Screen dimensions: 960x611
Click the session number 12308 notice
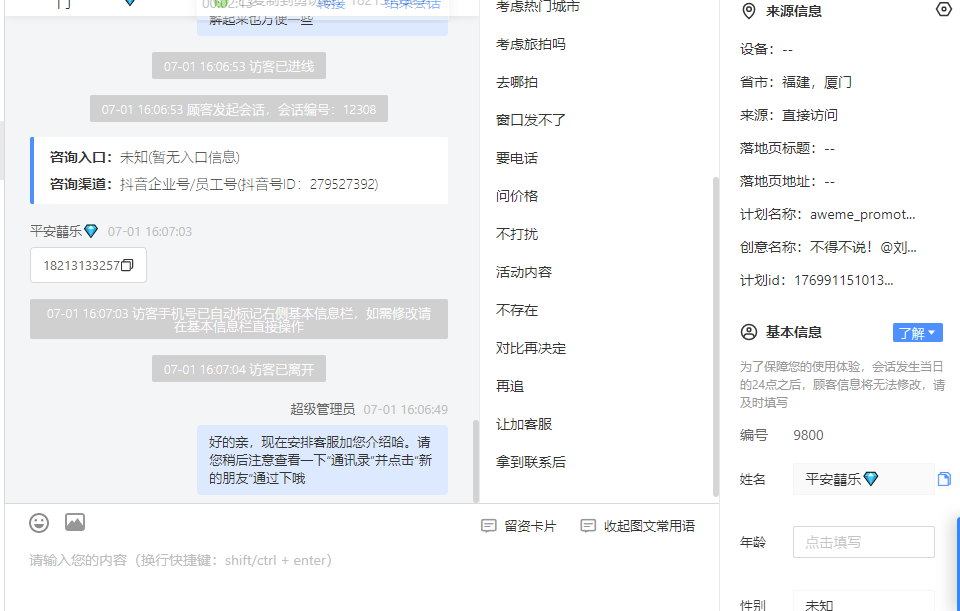click(x=239, y=109)
